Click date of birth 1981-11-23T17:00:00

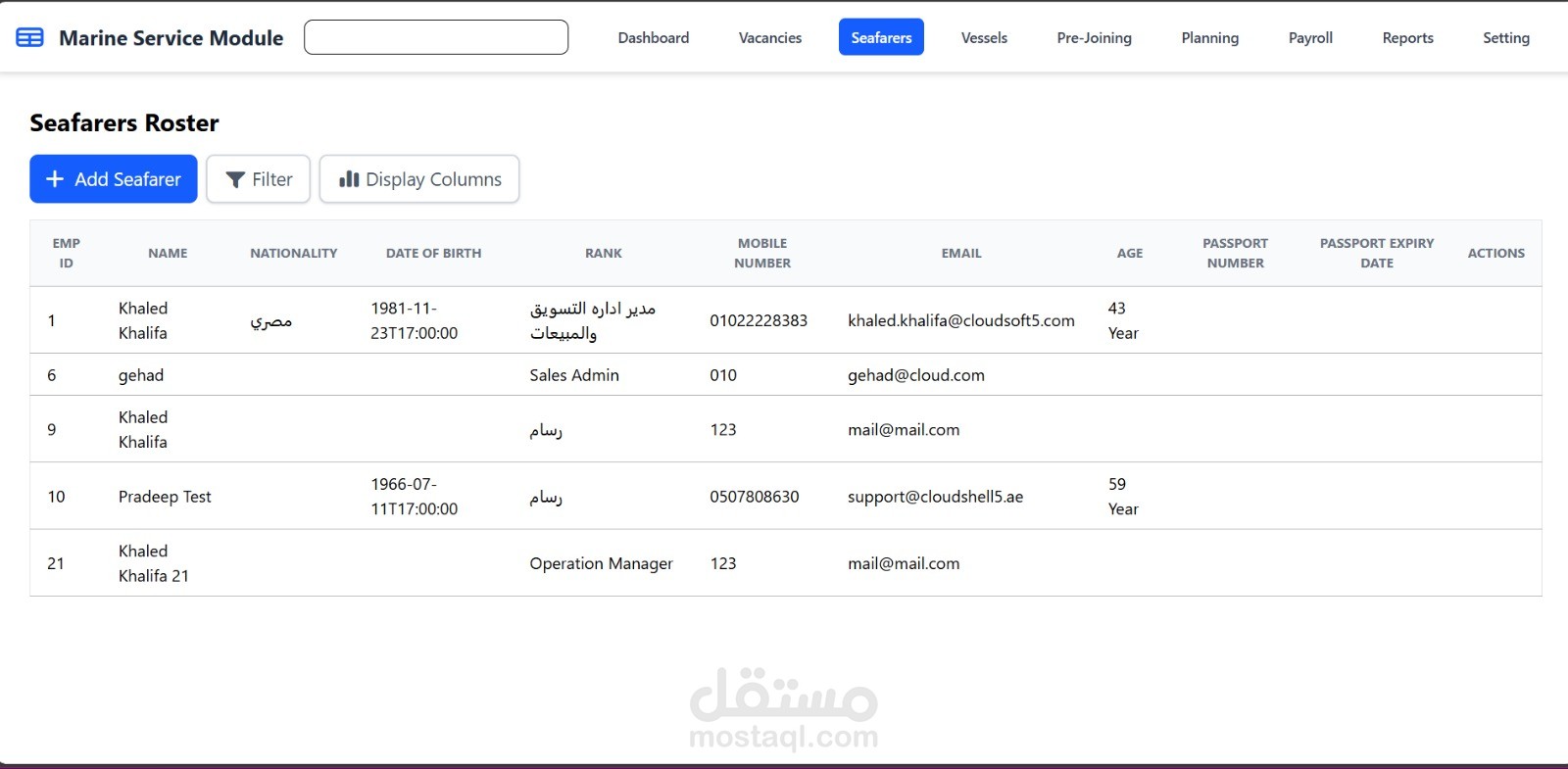pyautogui.click(x=414, y=320)
